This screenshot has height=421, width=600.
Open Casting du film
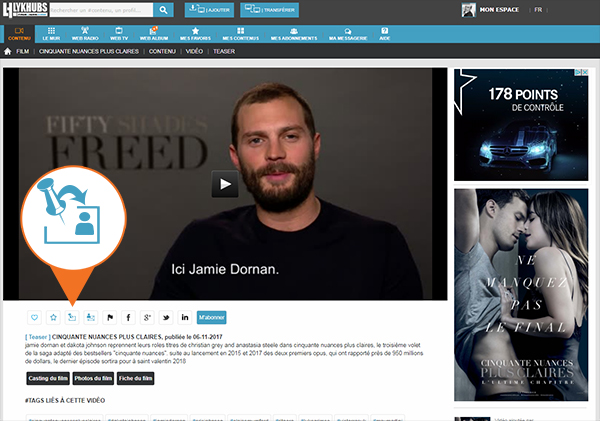point(48,378)
